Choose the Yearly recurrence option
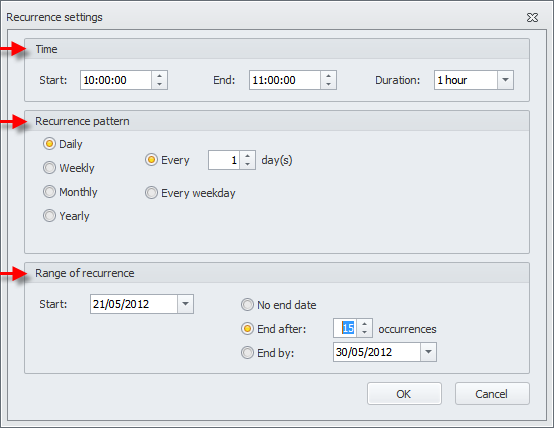554x428 pixels. tap(49, 216)
